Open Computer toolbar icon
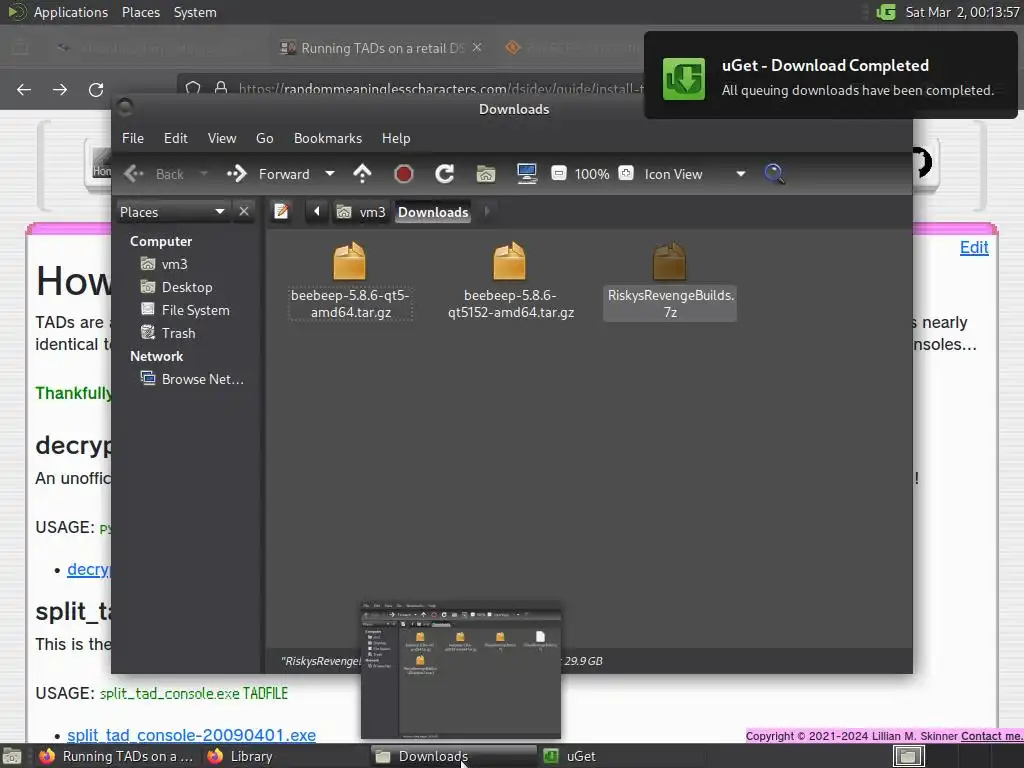The image size is (1024, 768). (x=526, y=174)
